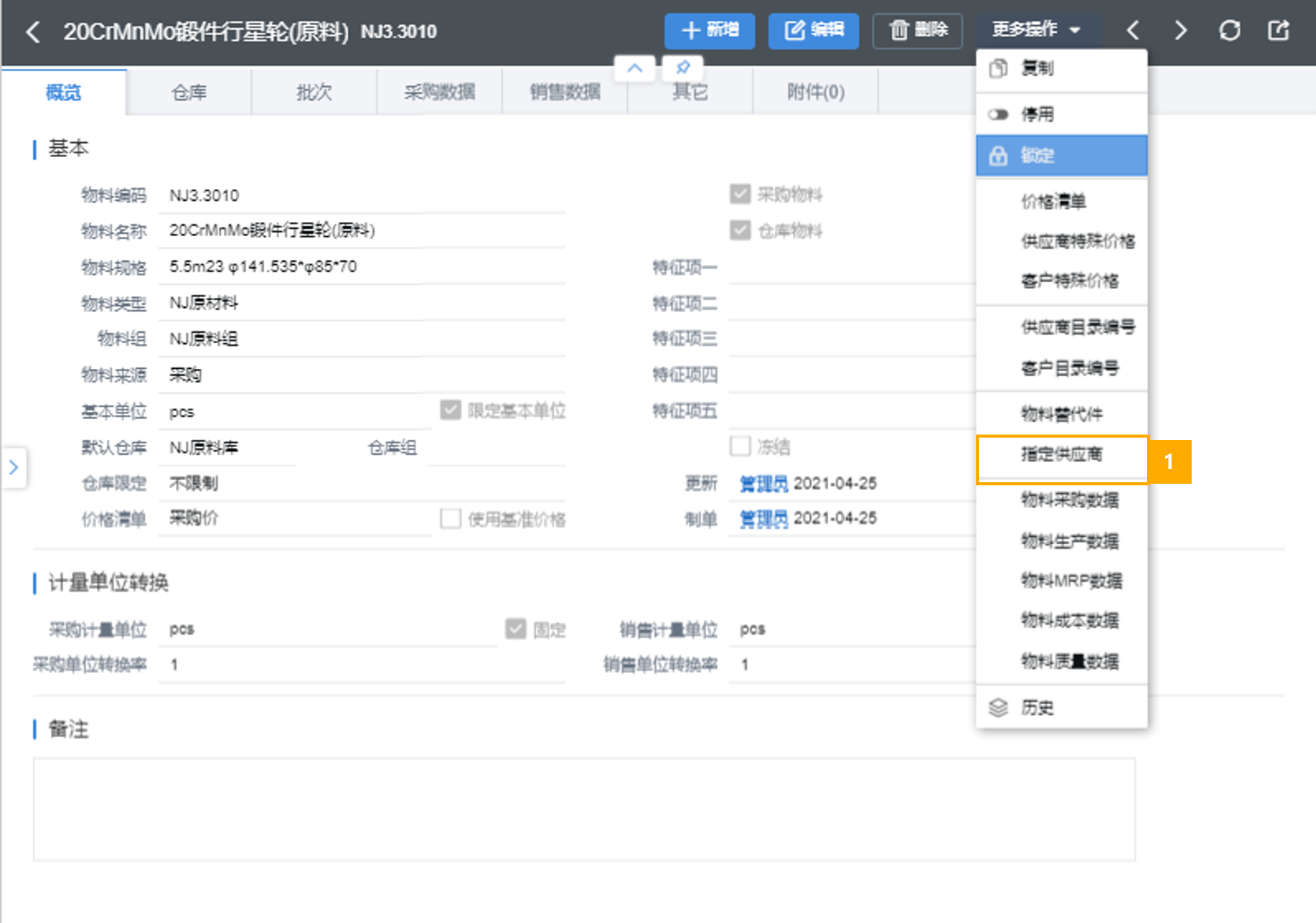Choose 客户目录编号 menu item
The image size is (1316, 923).
tap(1061, 367)
